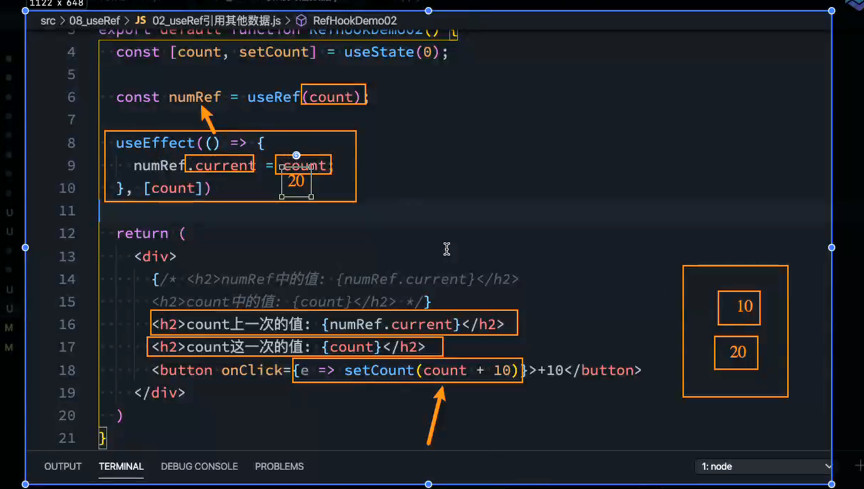Screen dimensions: 864x489
Task: Open the 02_useRef引用其他数据.js breadcrumb
Action: point(217,21)
